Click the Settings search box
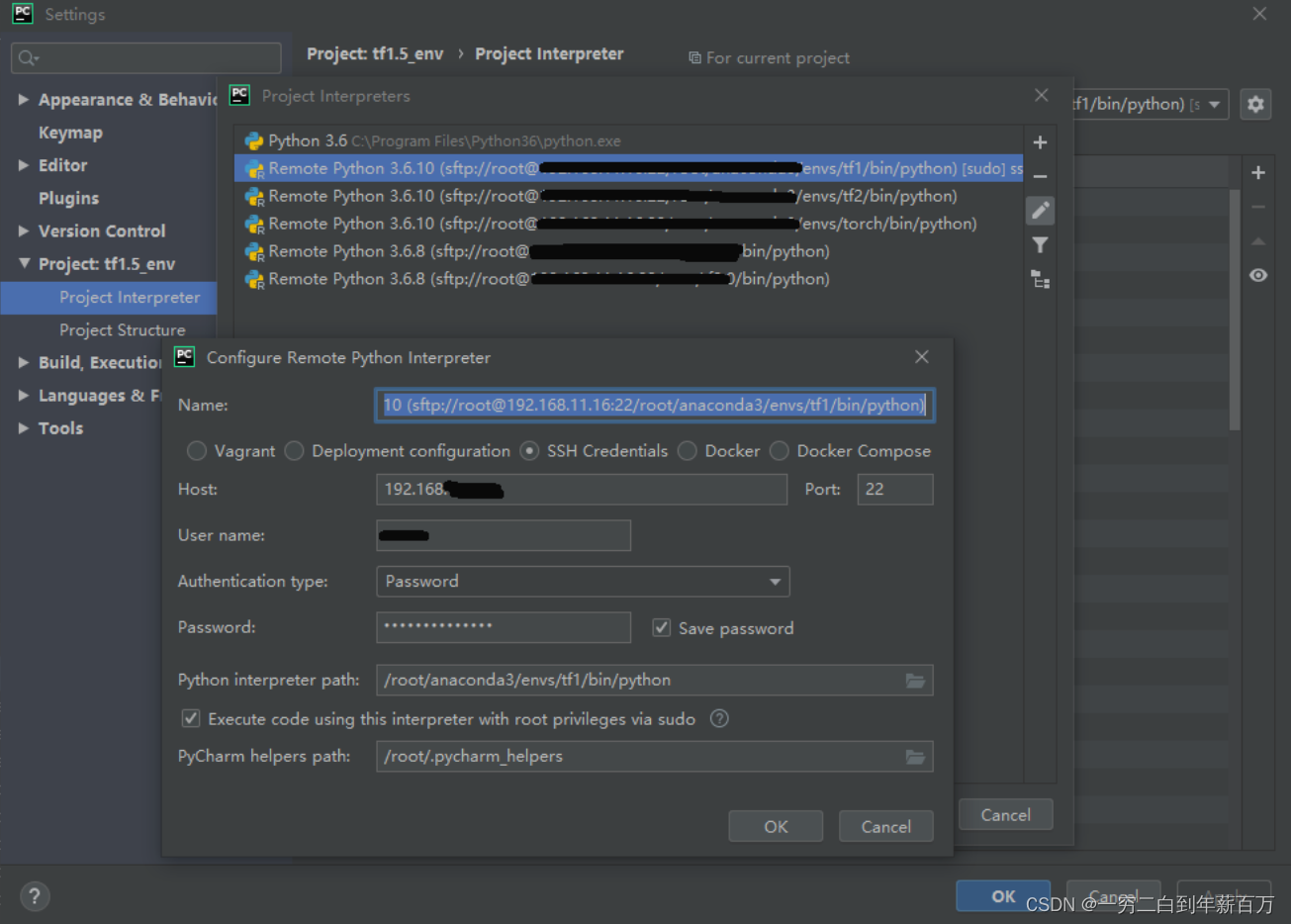This screenshot has height=924, width=1291. 146,58
